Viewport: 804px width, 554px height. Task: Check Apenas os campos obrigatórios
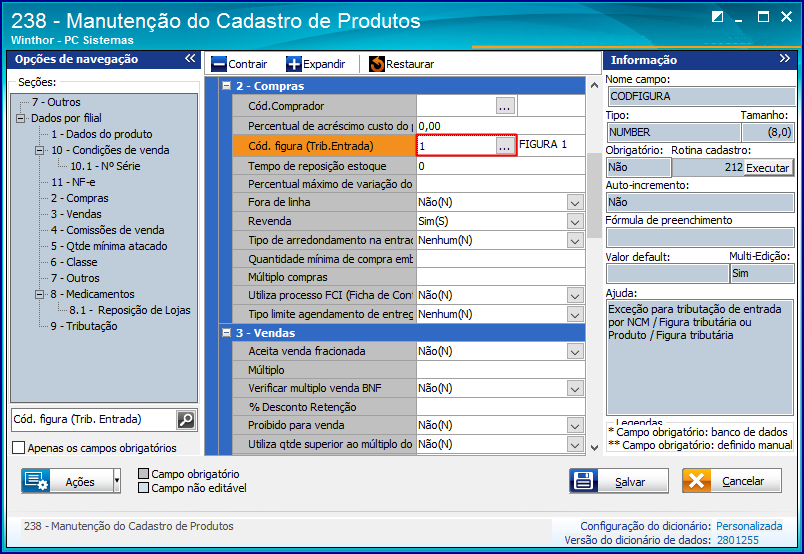click(x=18, y=448)
